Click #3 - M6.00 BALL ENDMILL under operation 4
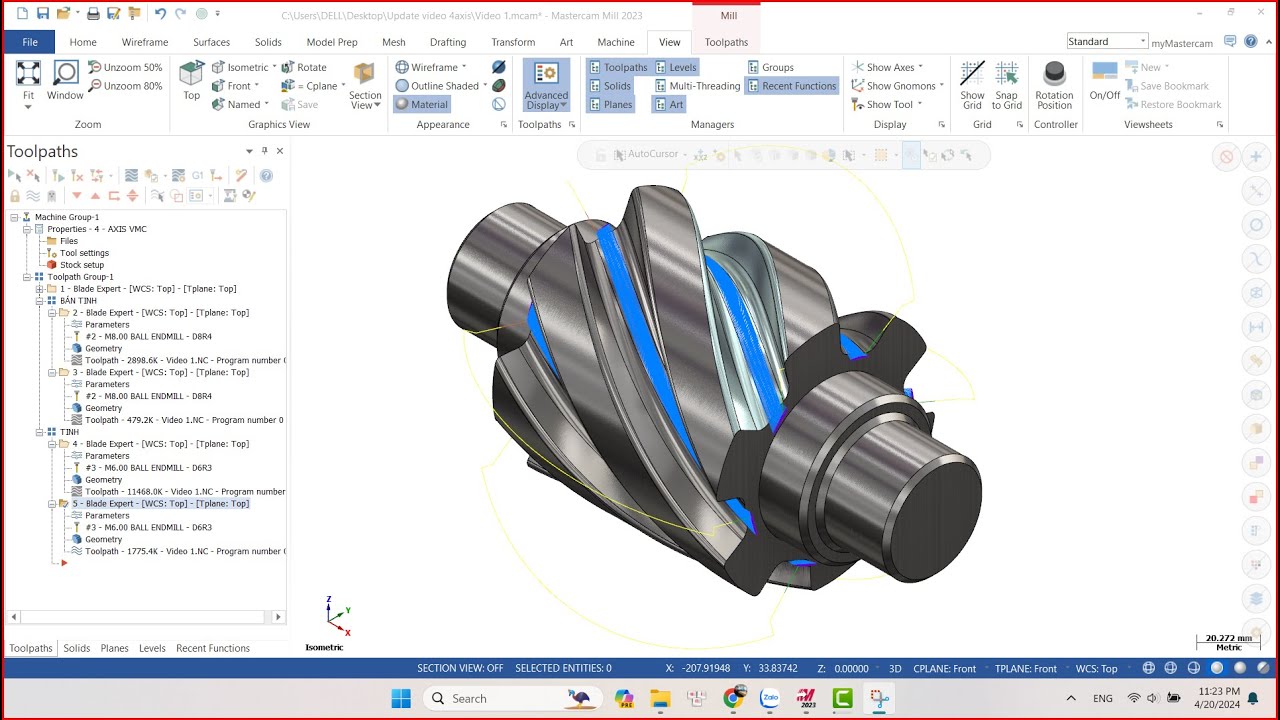This screenshot has width=1280, height=720. 149,468
